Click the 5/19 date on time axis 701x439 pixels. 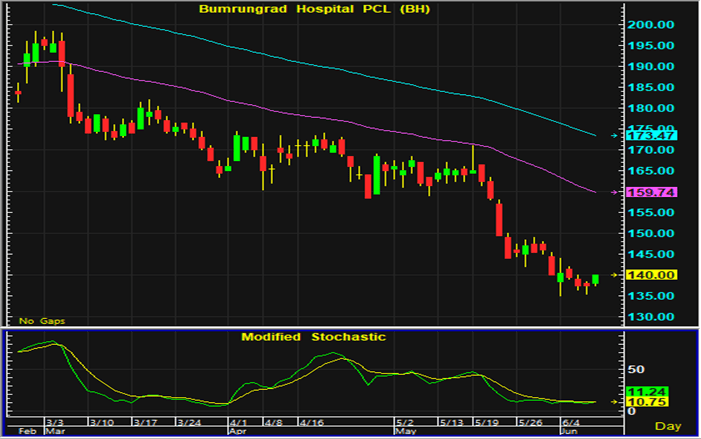coord(487,422)
